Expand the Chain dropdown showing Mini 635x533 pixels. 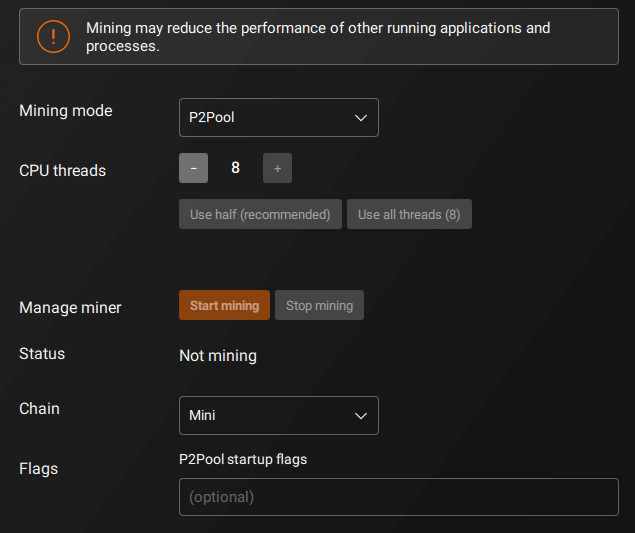(x=278, y=415)
